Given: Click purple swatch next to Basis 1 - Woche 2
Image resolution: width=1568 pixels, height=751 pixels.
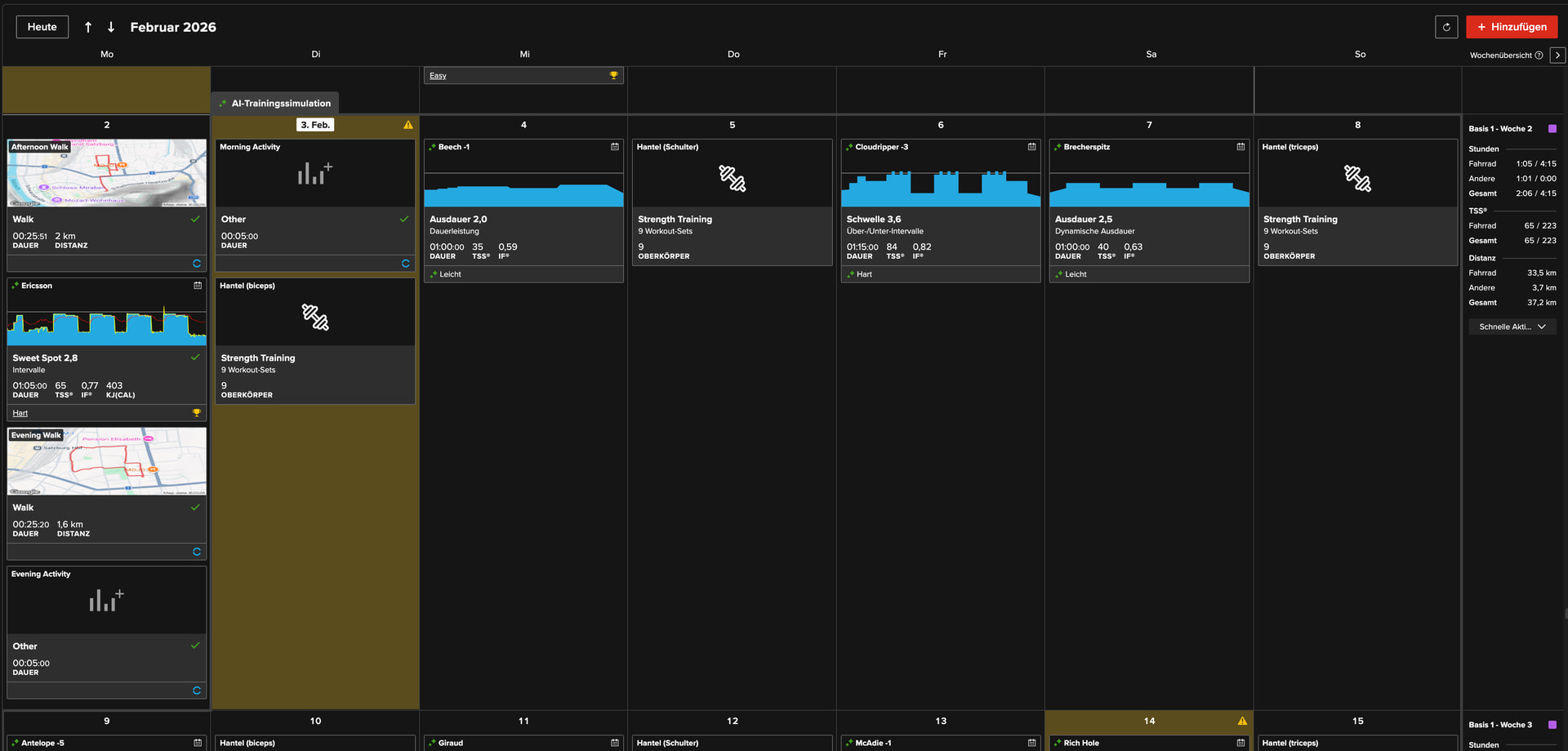Looking at the screenshot, I should [x=1552, y=129].
